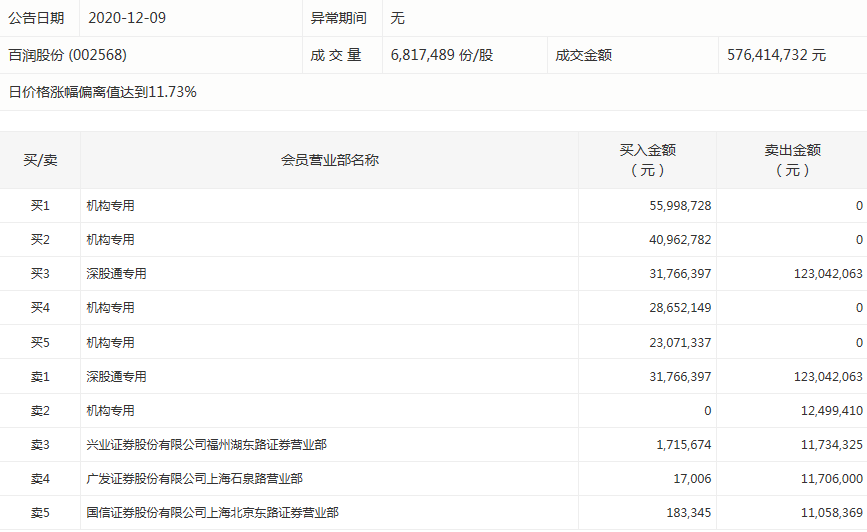Open the 广发证券 上海石泉路营业部 entry
Screen dimensions: 867x532
(194, 479)
